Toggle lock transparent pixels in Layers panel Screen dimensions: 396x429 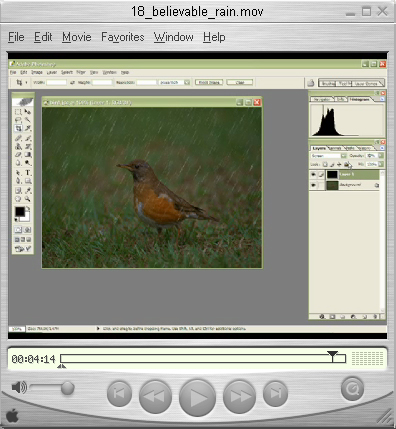pos(325,164)
